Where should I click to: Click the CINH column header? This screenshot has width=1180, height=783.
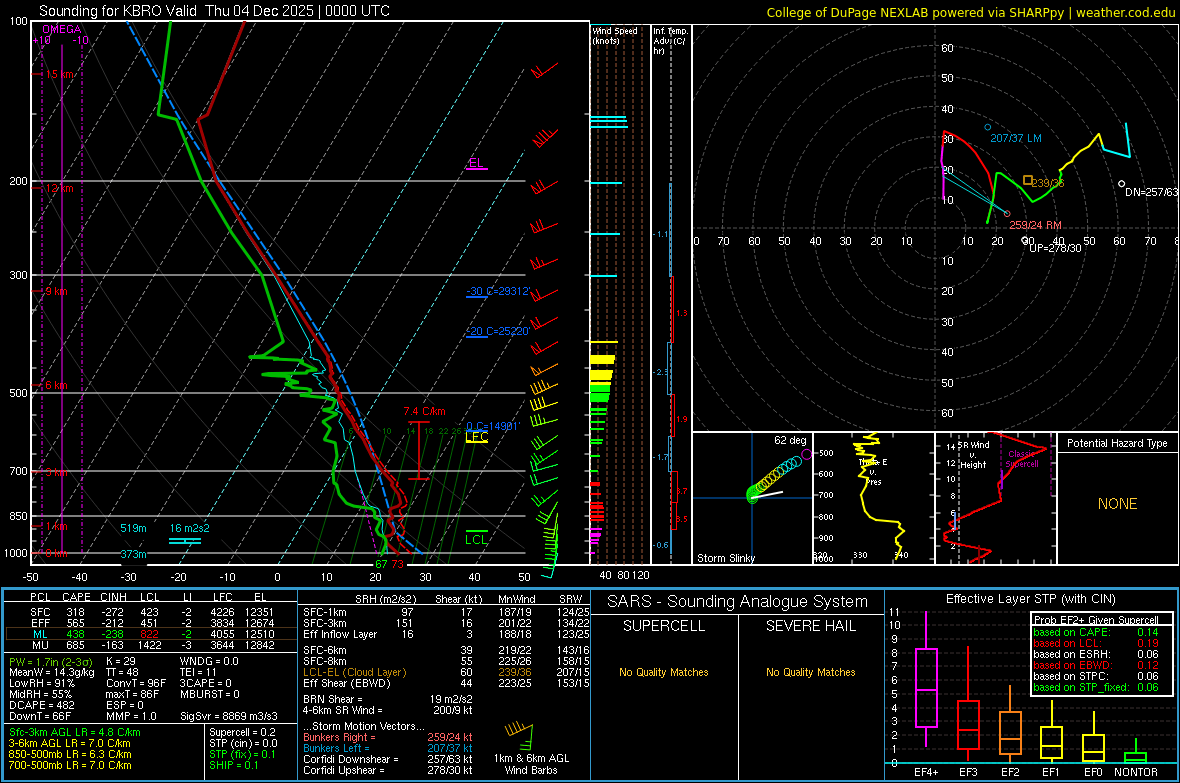113,597
